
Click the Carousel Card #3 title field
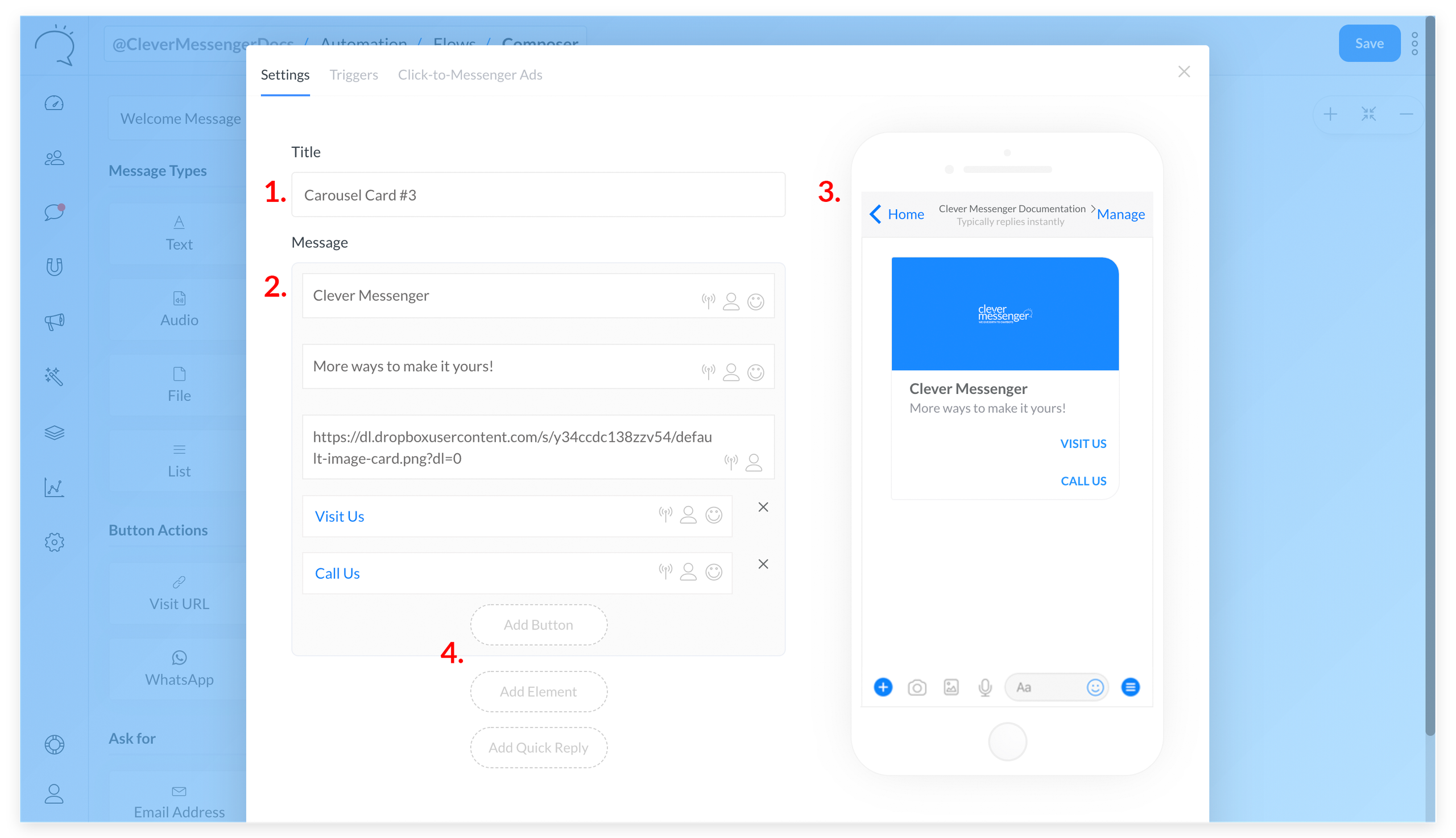538,194
